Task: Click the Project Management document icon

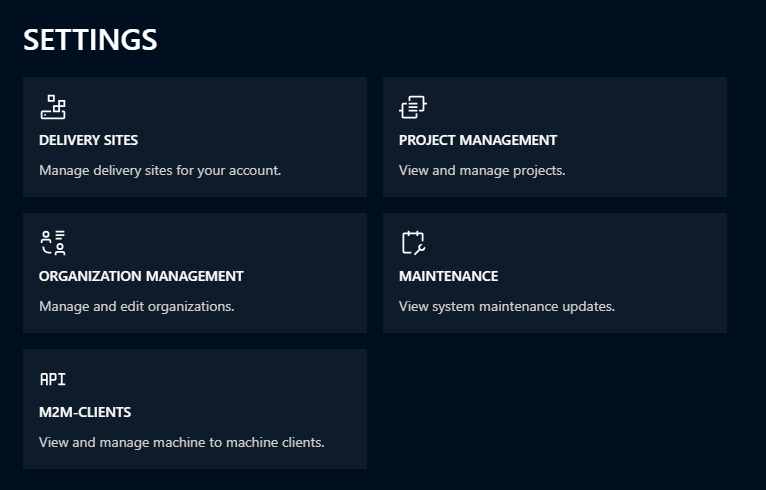Action: [x=412, y=107]
